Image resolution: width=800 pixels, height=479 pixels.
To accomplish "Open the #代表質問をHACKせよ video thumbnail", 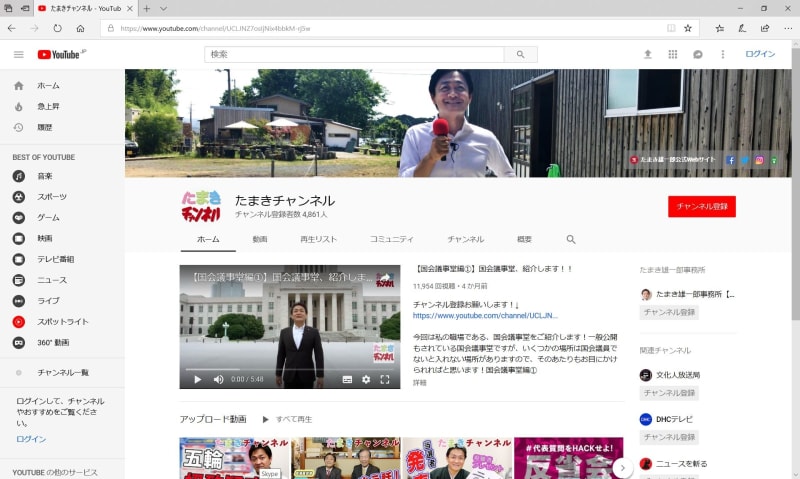I will click(x=568, y=458).
